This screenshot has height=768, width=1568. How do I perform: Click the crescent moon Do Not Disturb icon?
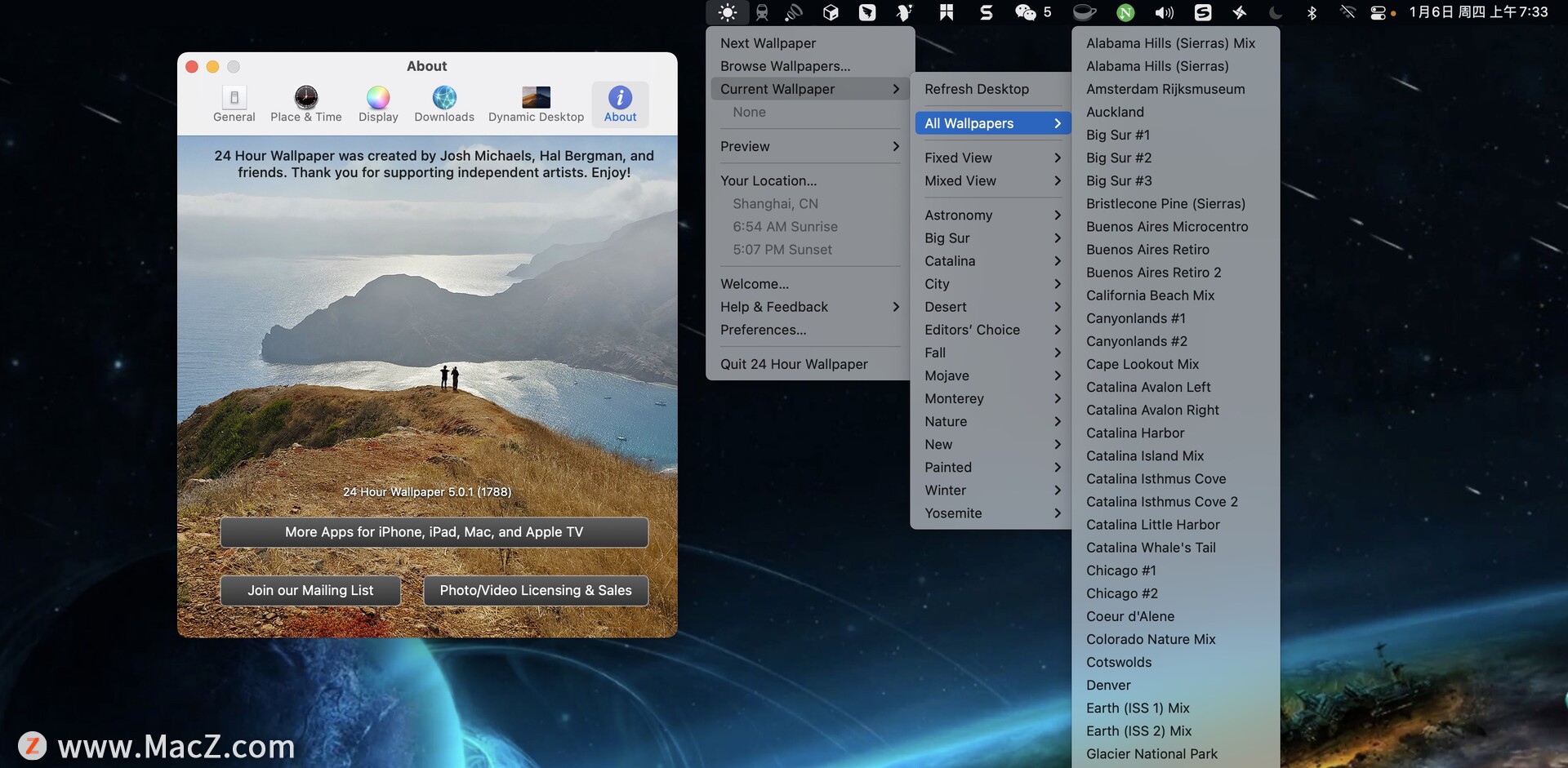coord(1276,12)
